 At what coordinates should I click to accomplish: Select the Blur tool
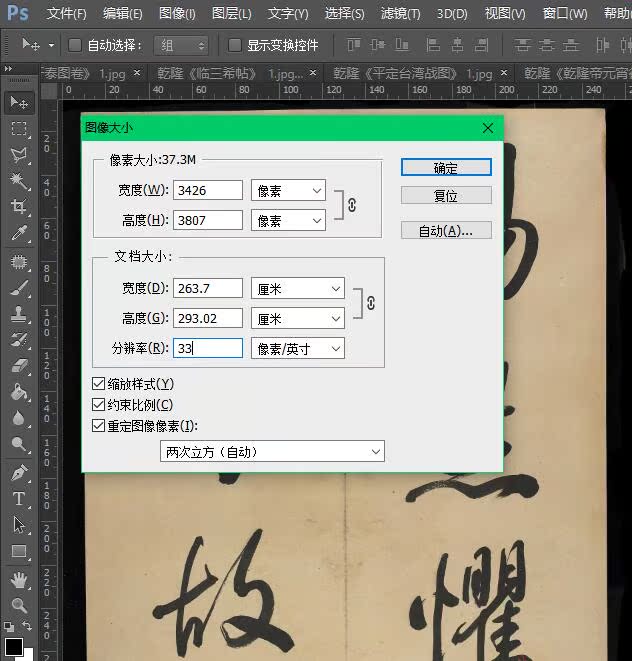point(19,418)
